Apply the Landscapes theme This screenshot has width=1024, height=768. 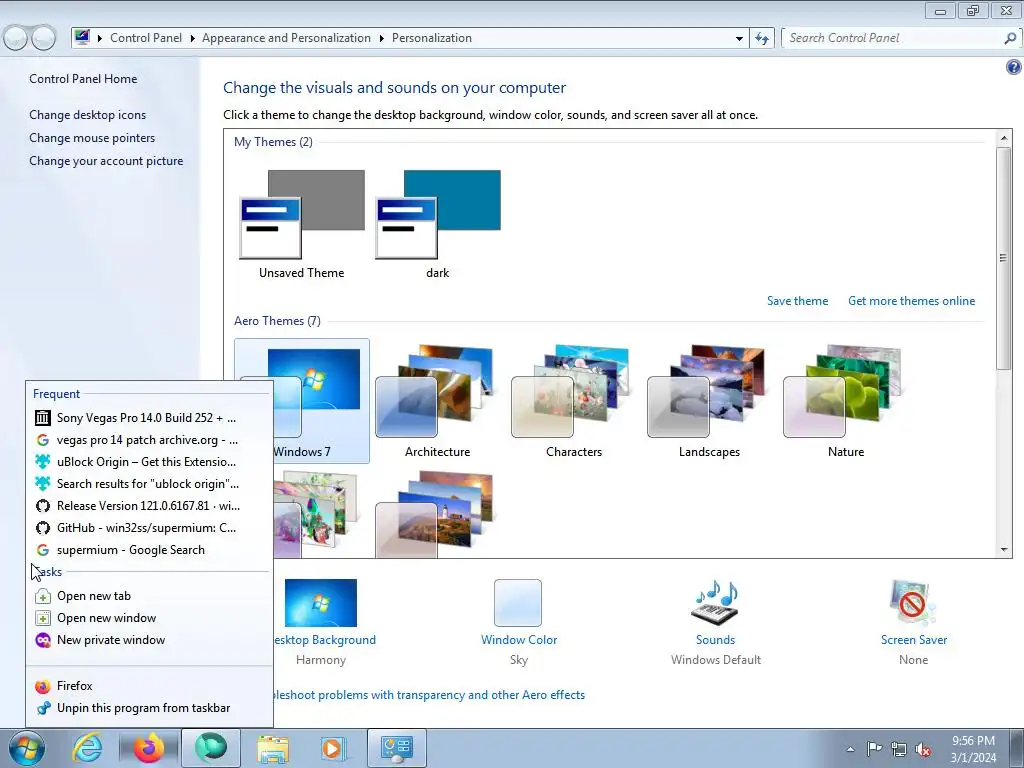709,400
